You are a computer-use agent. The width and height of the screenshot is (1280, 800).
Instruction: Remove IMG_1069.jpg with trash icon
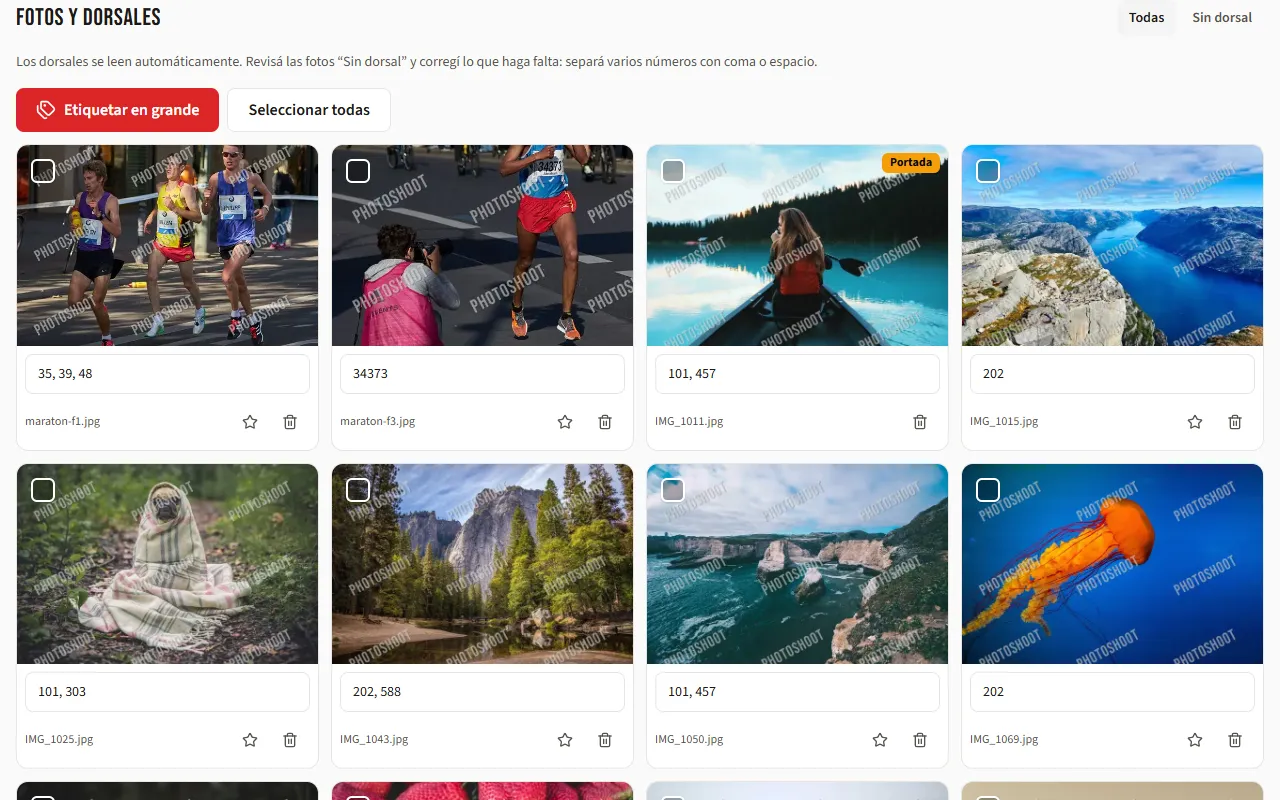coord(1235,740)
